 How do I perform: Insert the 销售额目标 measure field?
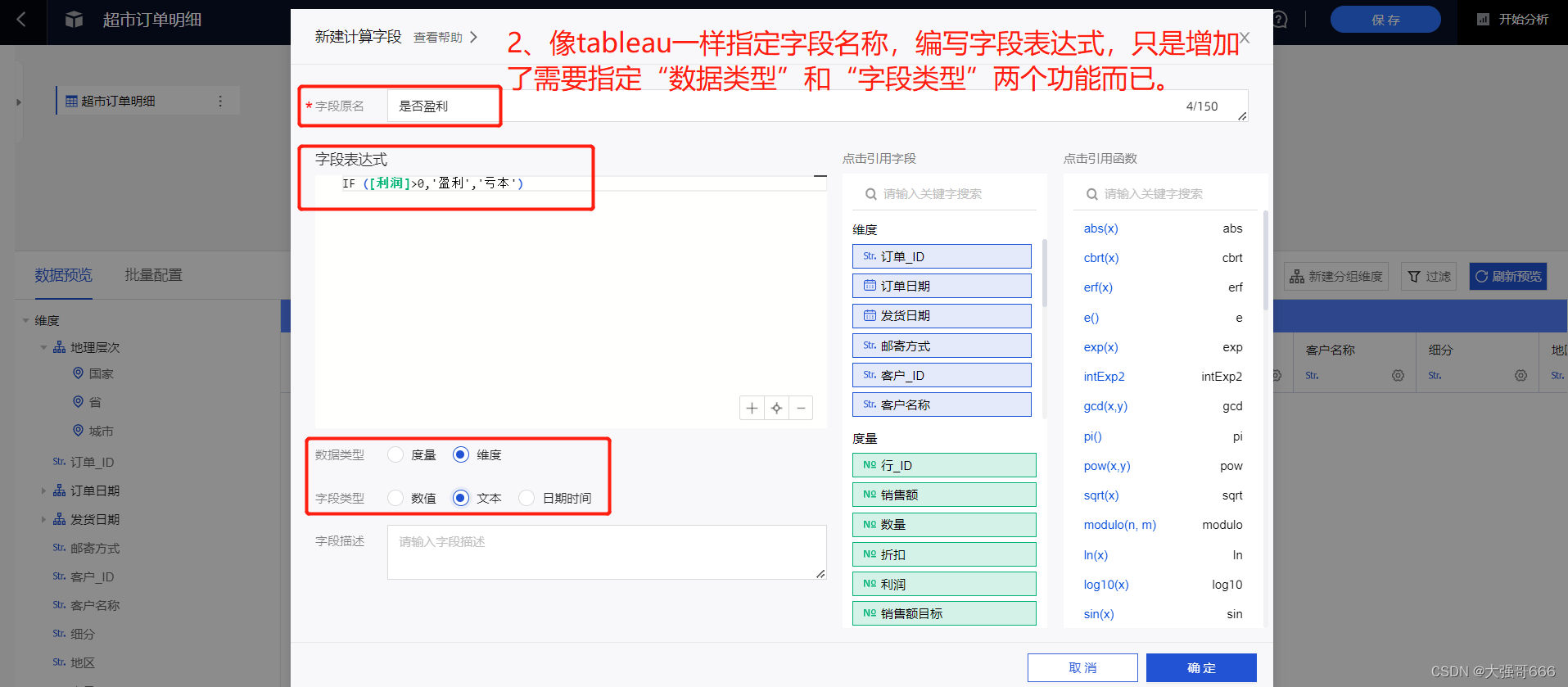(944, 613)
